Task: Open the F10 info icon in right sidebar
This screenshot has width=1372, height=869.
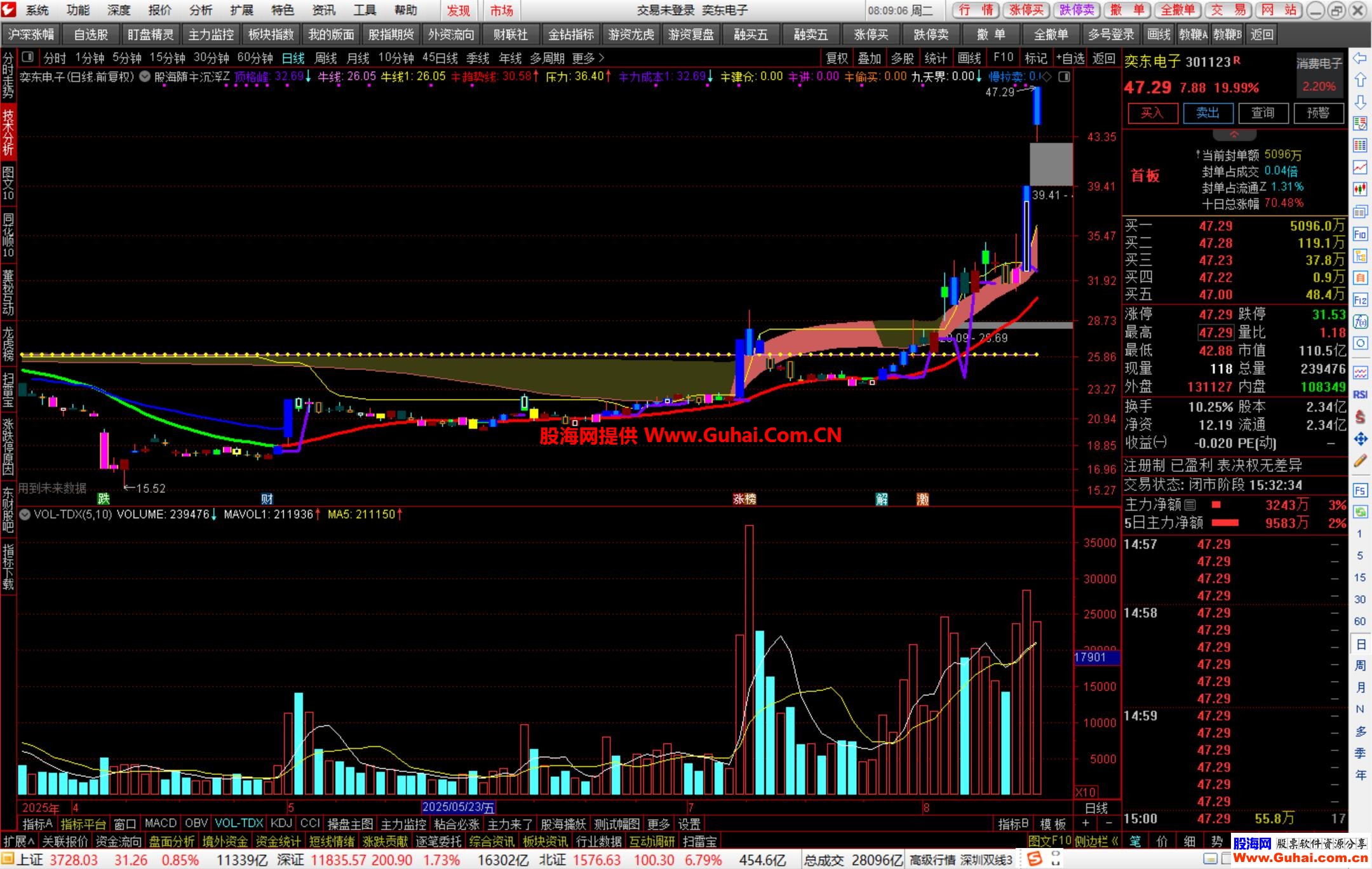Action: tap(1360, 234)
